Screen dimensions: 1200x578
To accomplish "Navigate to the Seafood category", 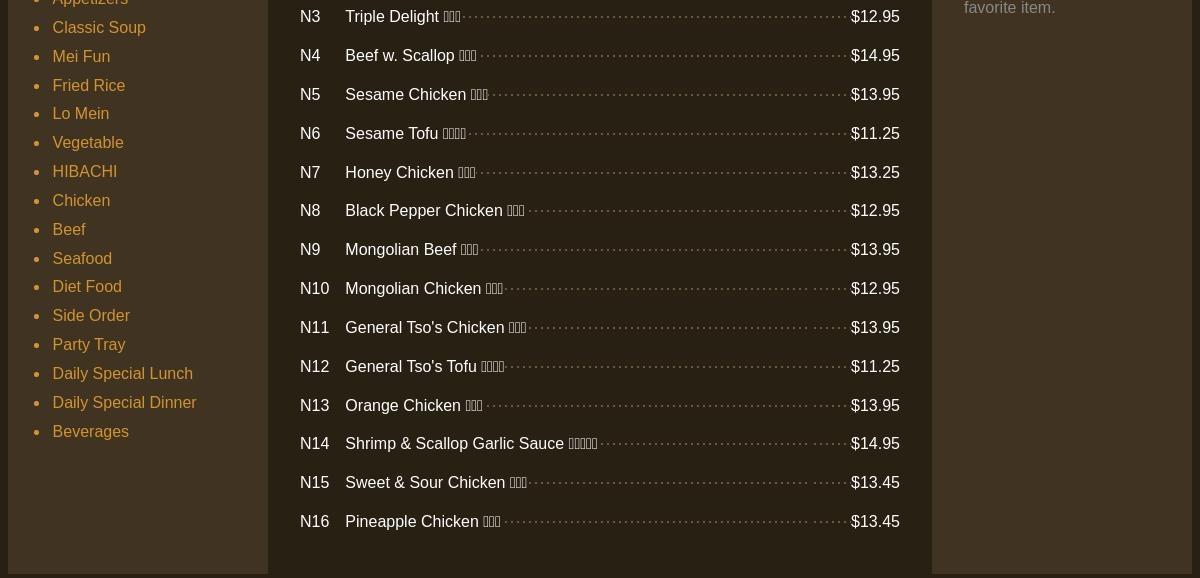I will tap(82, 259).
